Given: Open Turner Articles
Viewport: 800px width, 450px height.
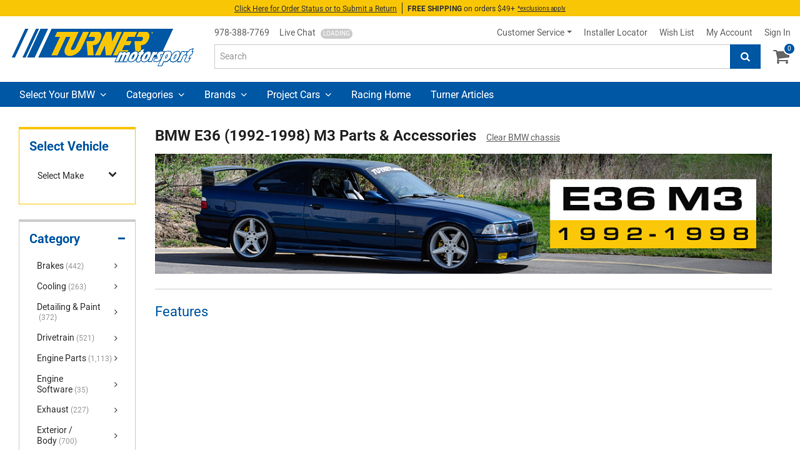Looking at the screenshot, I should [462, 95].
